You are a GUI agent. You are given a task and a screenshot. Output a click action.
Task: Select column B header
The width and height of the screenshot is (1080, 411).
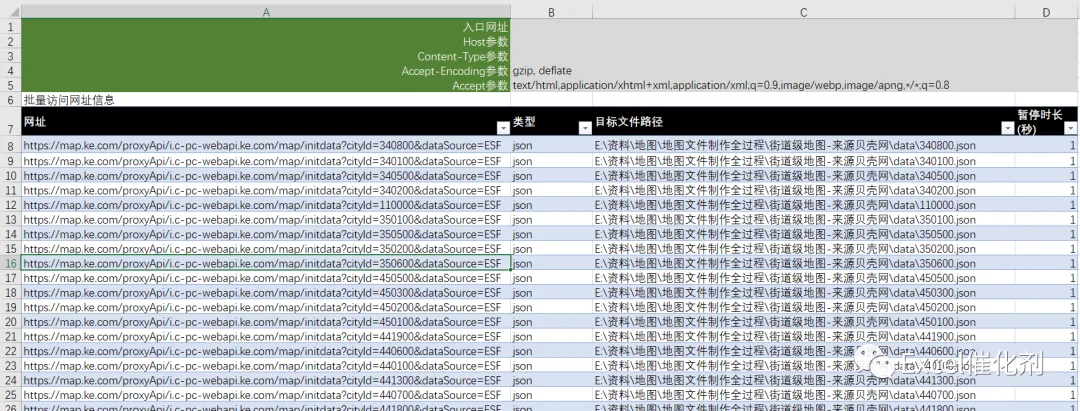click(552, 12)
